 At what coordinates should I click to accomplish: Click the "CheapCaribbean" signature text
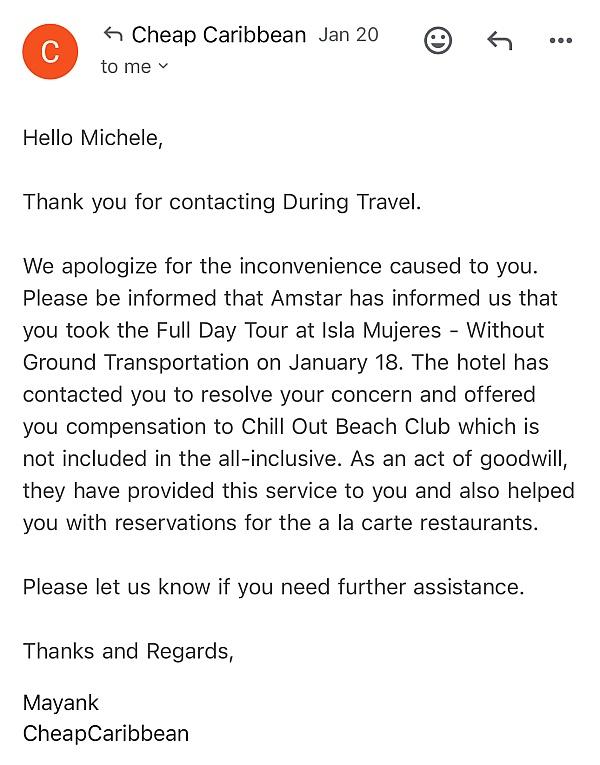[106, 733]
